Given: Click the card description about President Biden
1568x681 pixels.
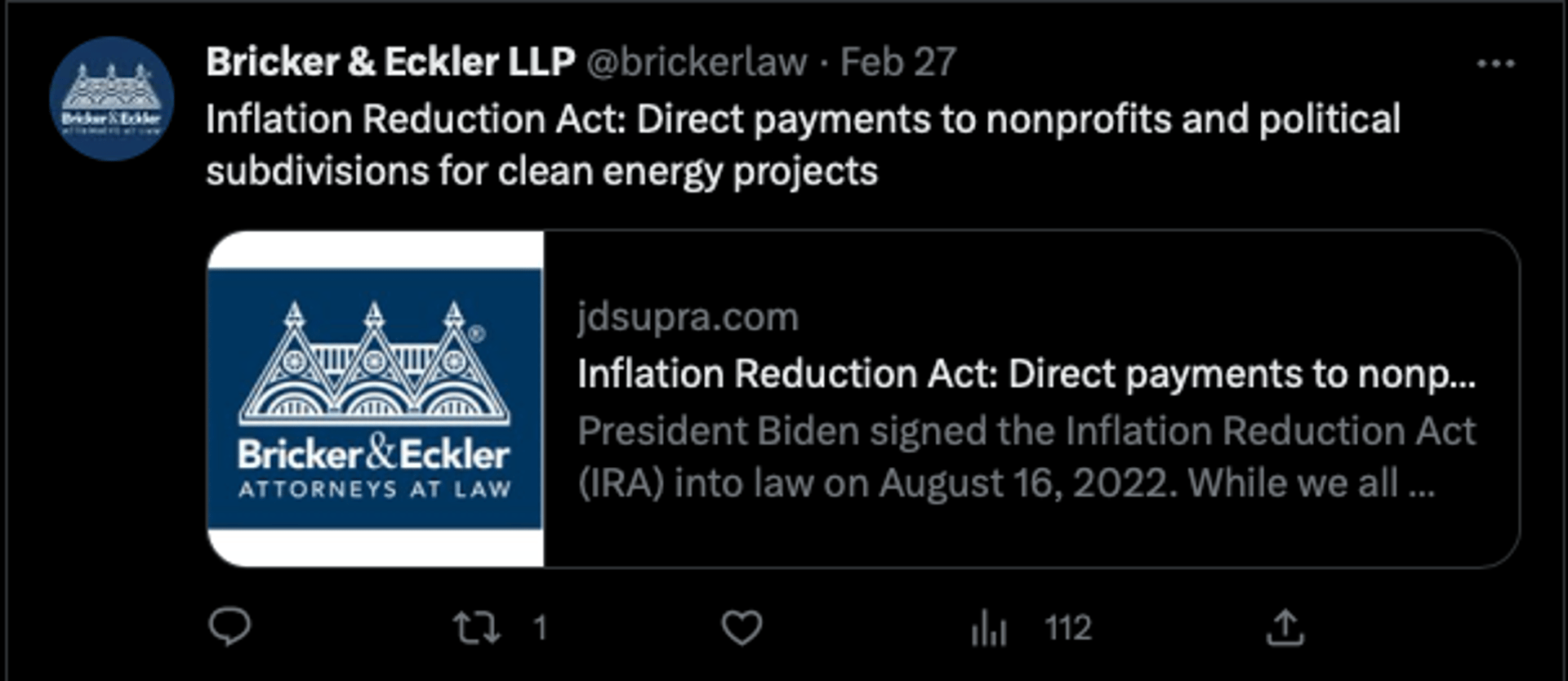Looking at the screenshot, I should 1027,457.
